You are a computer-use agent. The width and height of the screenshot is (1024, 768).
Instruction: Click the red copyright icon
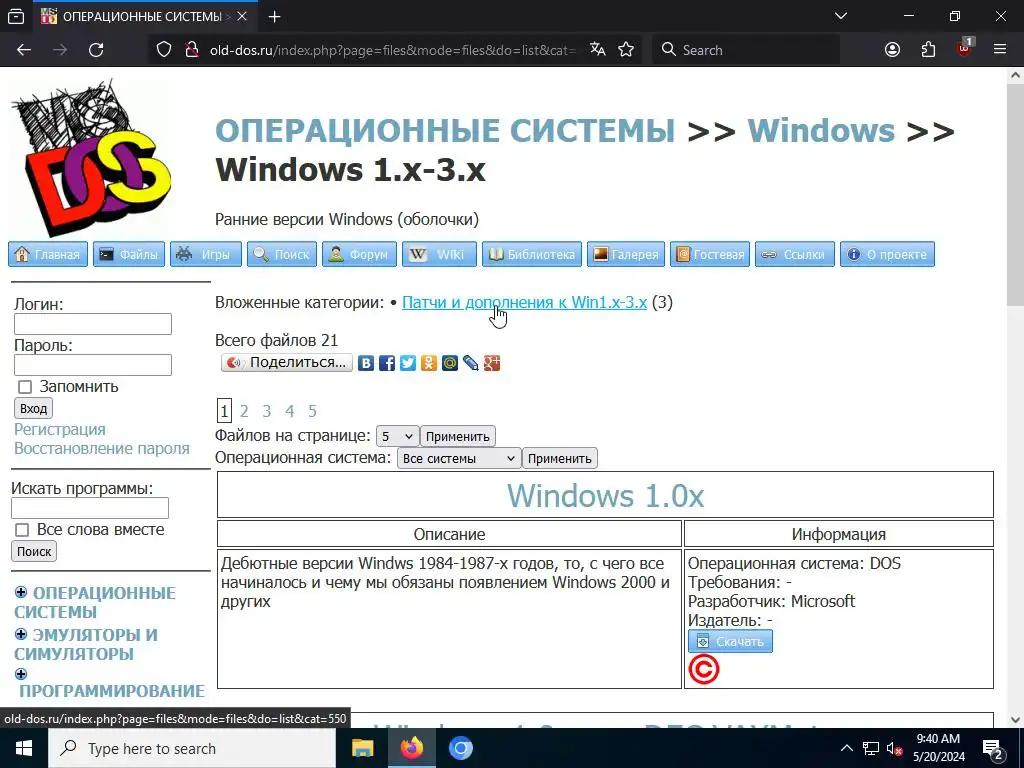pyautogui.click(x=704, y=669)
